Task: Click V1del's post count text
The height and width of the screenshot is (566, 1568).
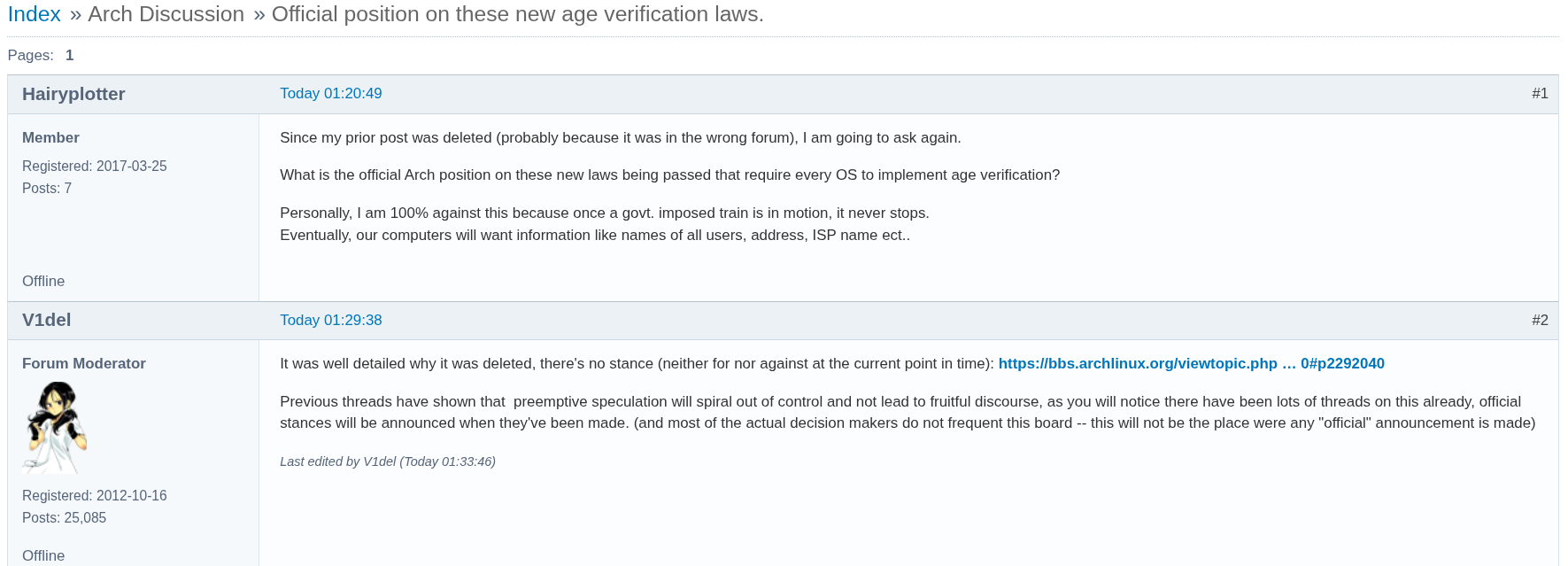Action: coord(64,517)
